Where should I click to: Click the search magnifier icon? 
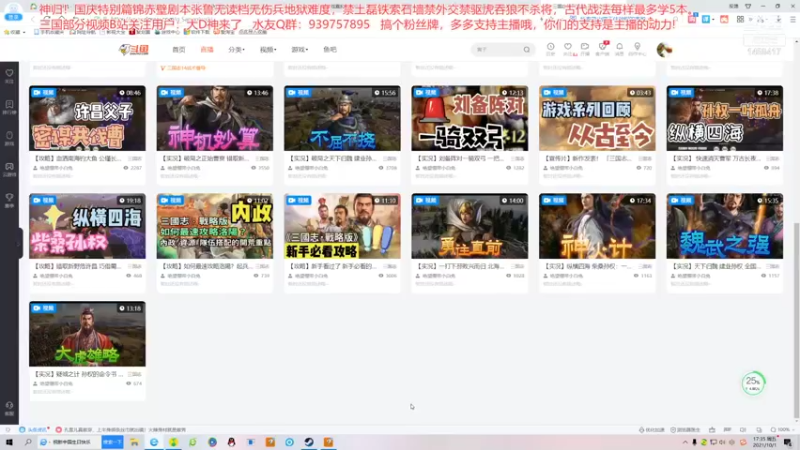point(527,49)
